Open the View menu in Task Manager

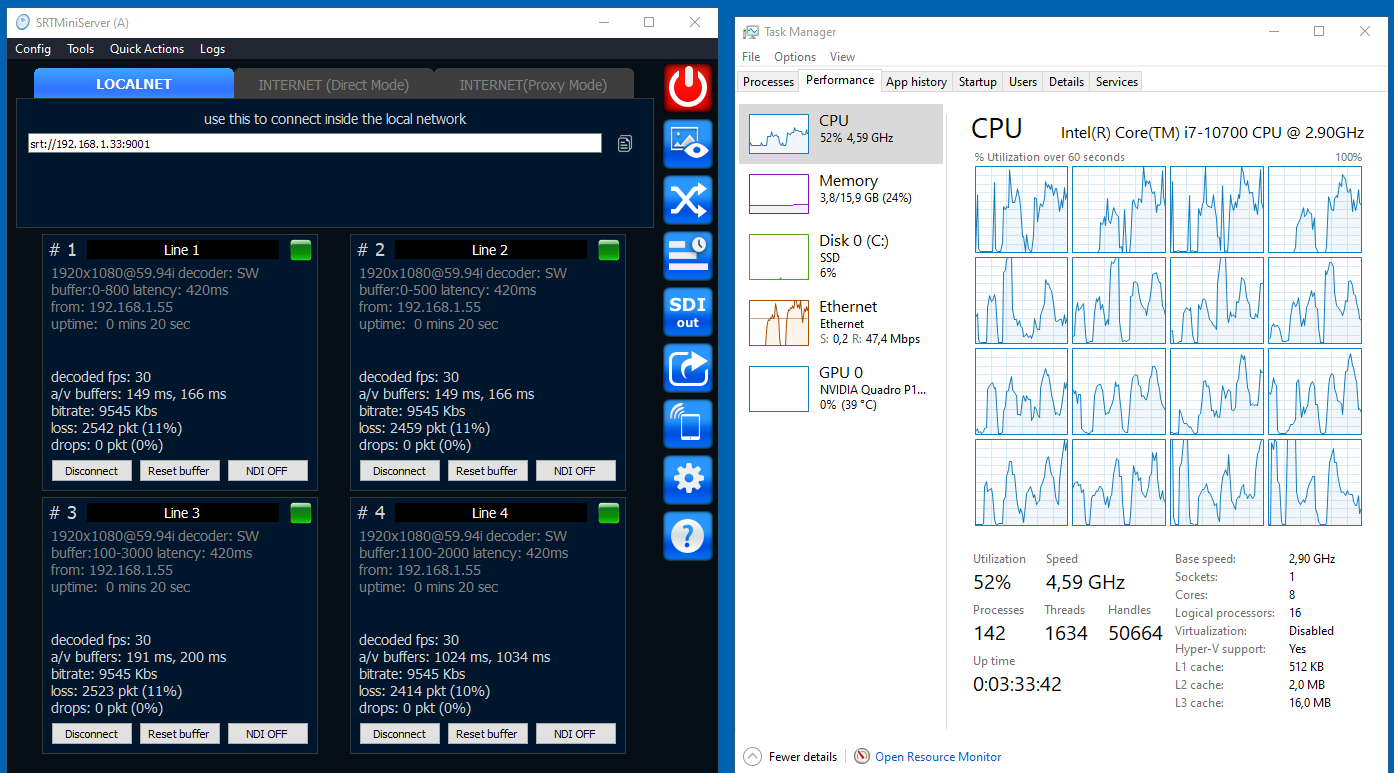coord(843,57)
